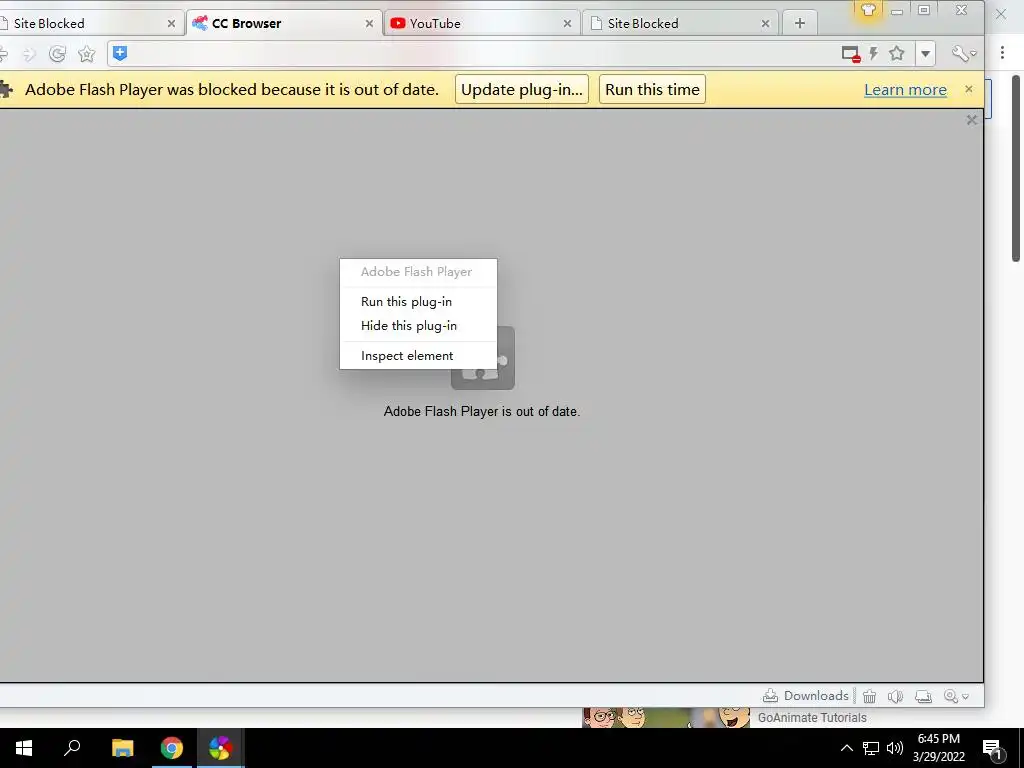Open taskbar search magnifier
The width and height of the screenshot is (1024, 768).
coord(72,748)
